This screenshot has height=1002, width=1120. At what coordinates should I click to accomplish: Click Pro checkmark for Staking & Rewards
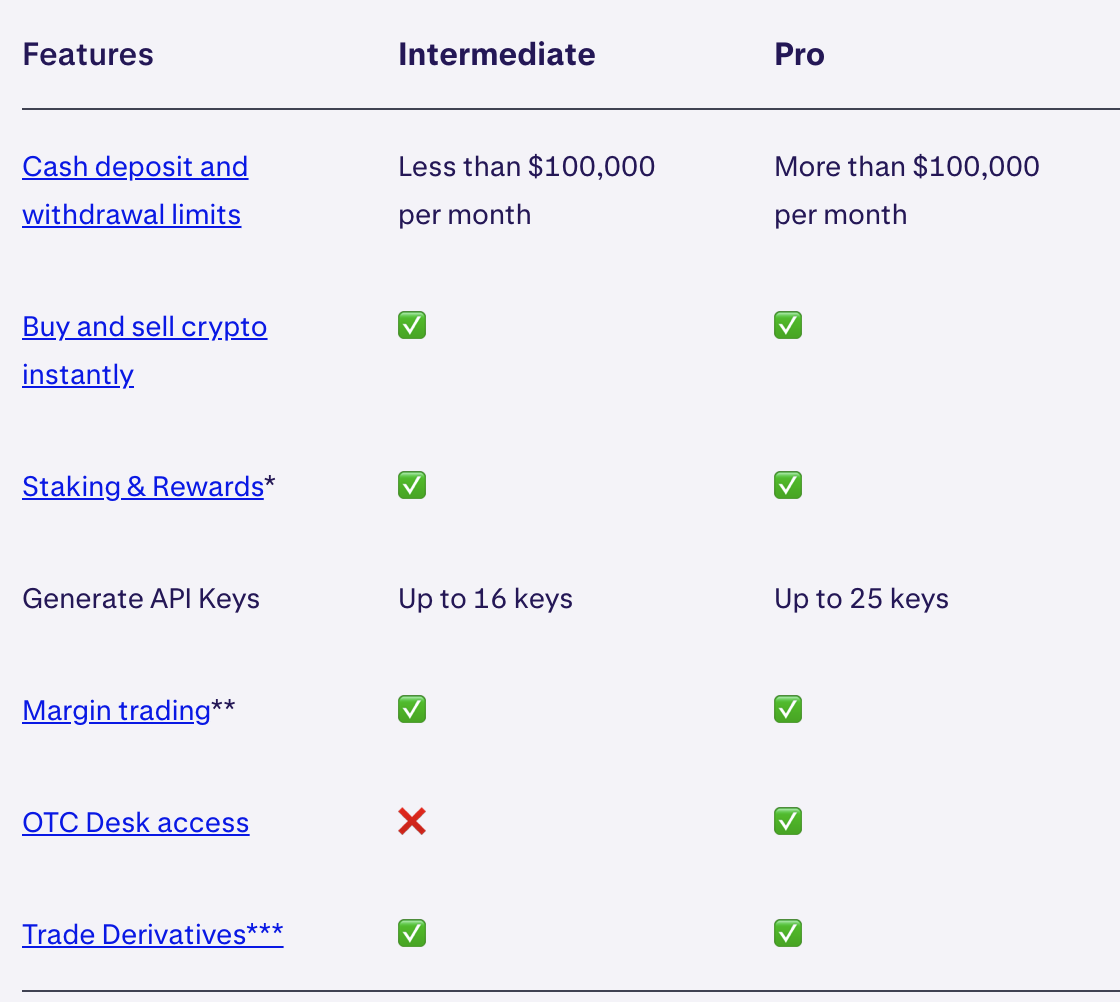[x=788, y=486]
